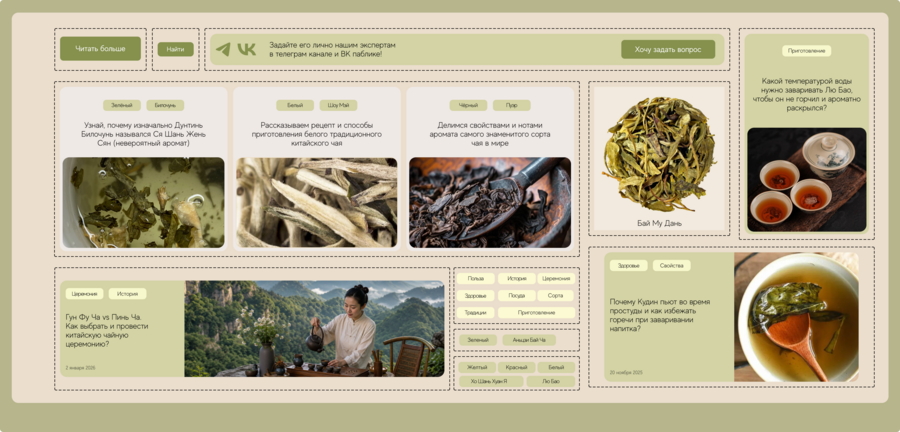
Task: Click the Telegram paper plane icon
Action: (x=223, y=49)
